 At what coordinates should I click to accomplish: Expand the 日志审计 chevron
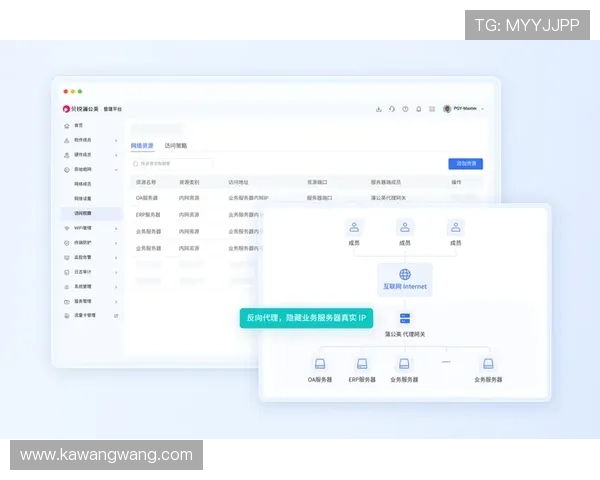(x=116, y=272)
